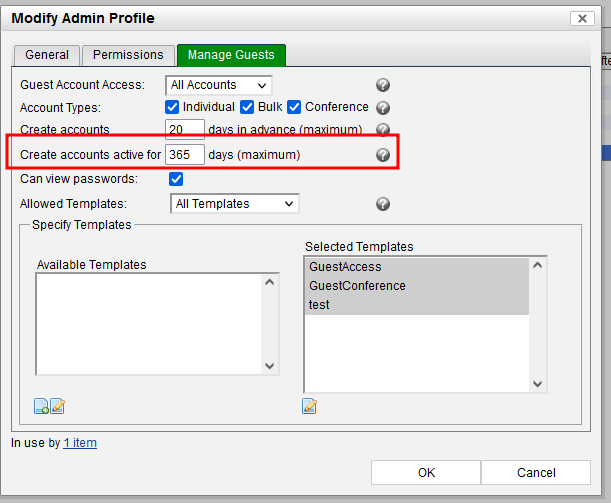The image size is (611, 503).
Task: Open the Permissions tab
Action: click(128, 56)
